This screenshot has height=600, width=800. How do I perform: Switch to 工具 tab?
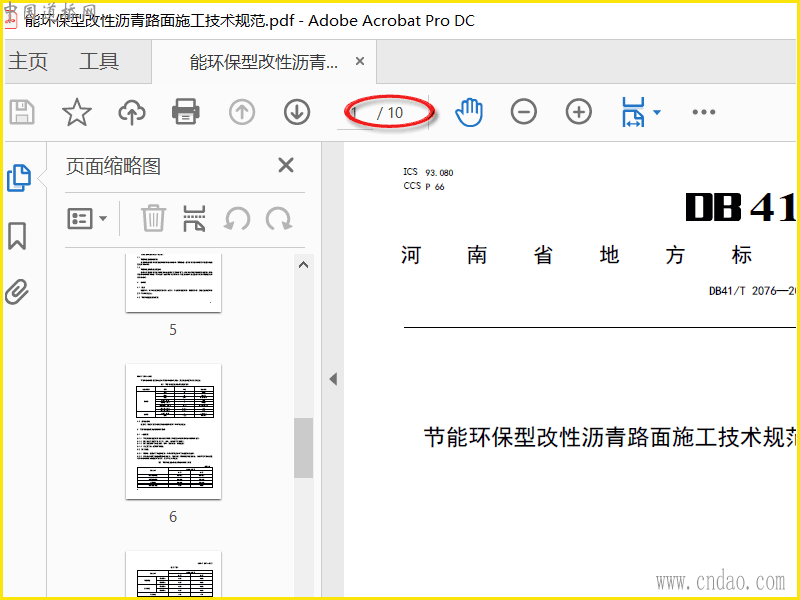click(99, 62)
